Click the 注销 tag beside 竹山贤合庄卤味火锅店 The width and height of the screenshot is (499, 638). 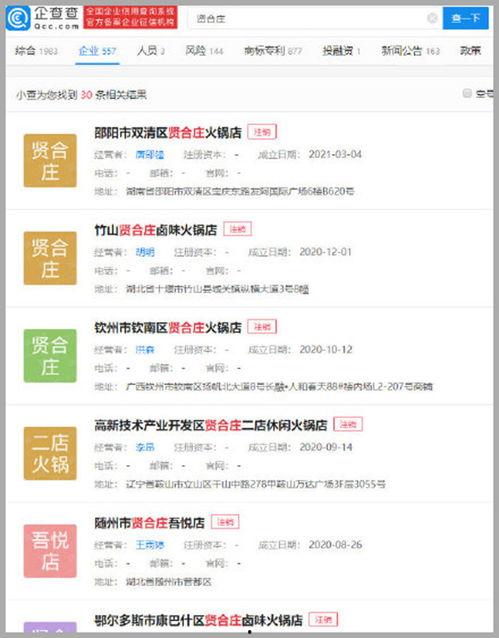(x=238, y=229)
